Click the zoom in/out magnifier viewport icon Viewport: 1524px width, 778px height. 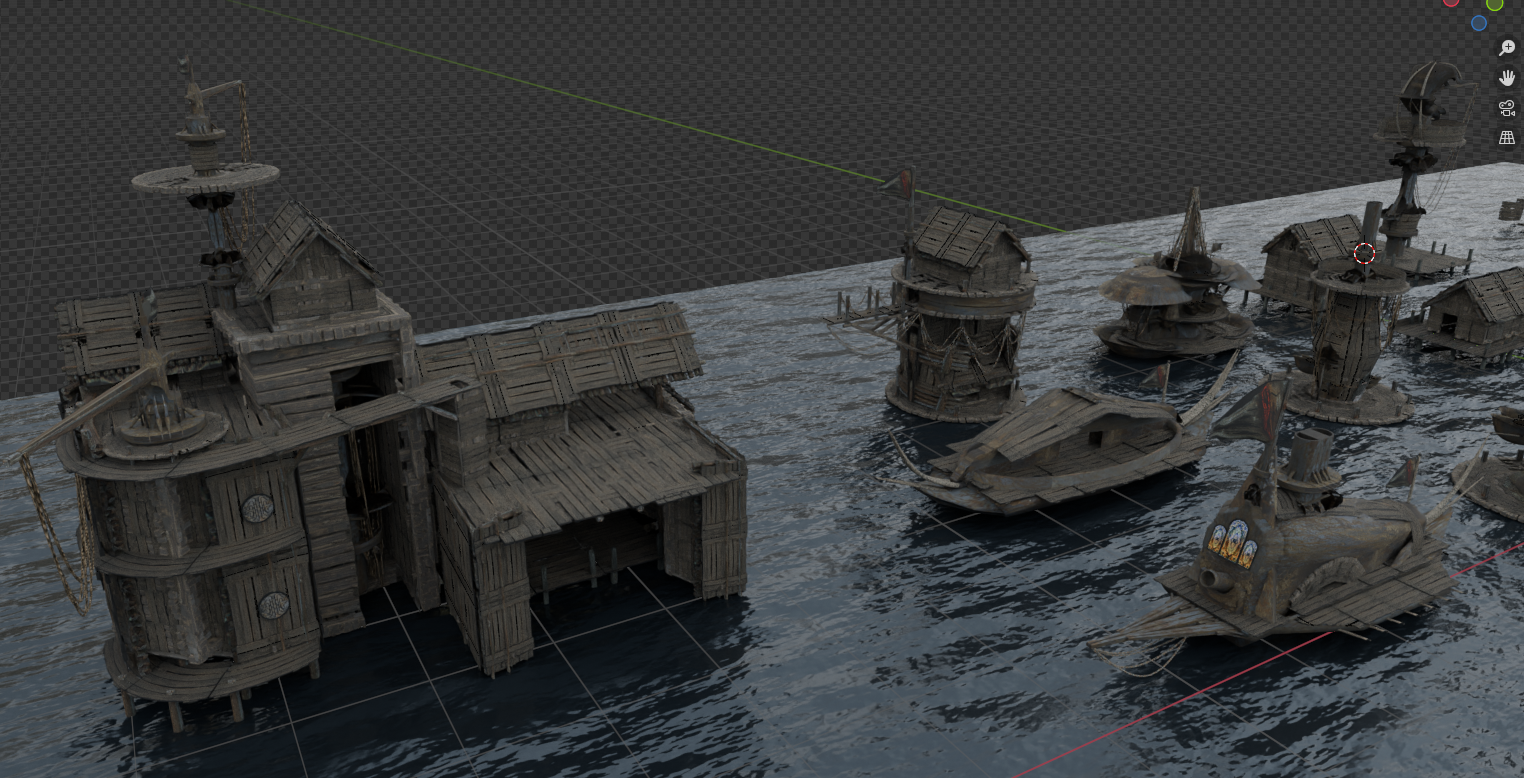[x=1507, y=48]
